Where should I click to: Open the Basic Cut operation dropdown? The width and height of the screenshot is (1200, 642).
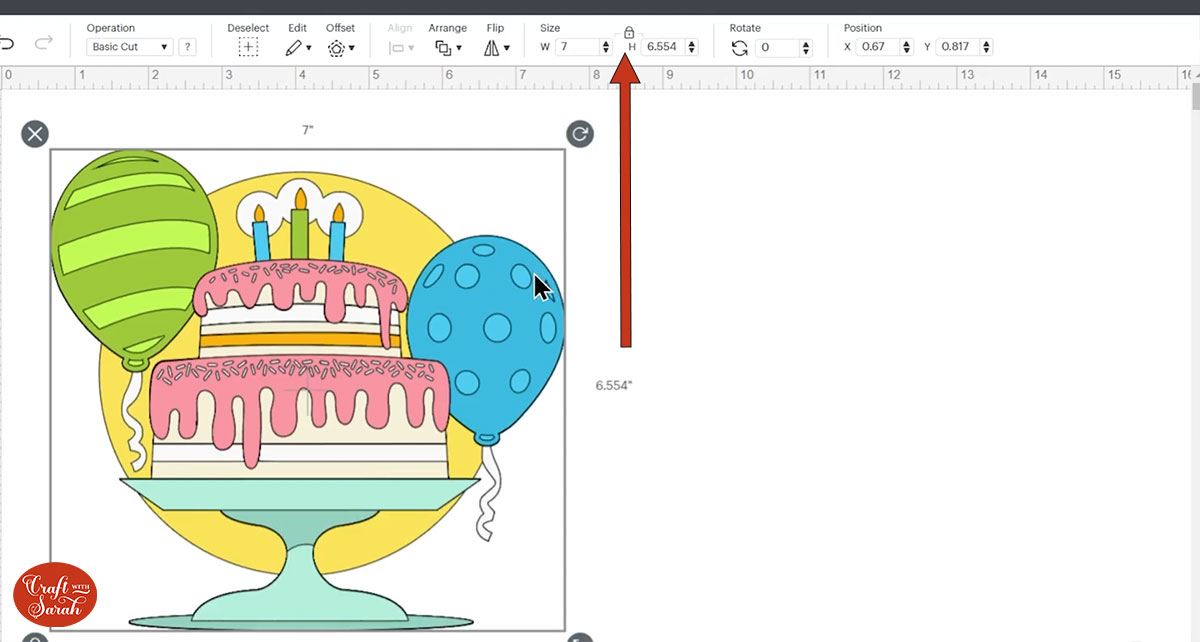click(x=130, y=47)
